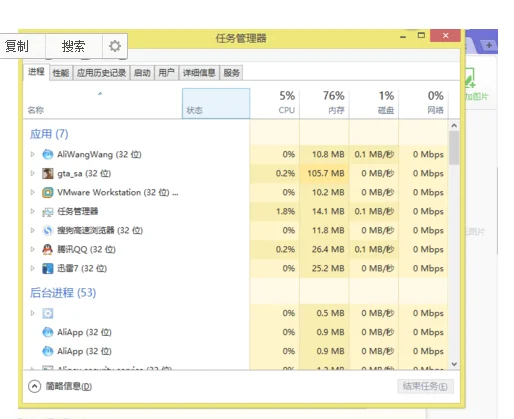
Task: Click the plus new-tab button behind Task Manager
Action: click(489, 45)
